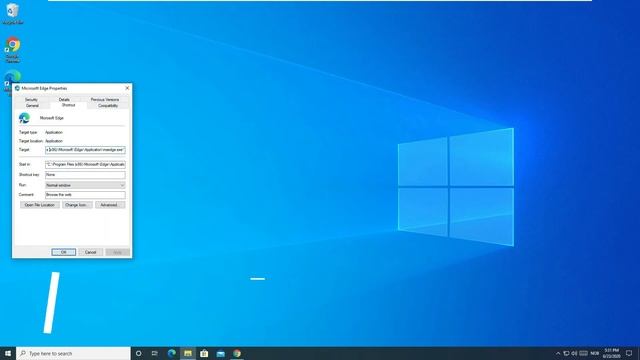The width and height of the screenshot is (640, 360).
Task: Open Task View from taskbar
Action: [155, 353]
